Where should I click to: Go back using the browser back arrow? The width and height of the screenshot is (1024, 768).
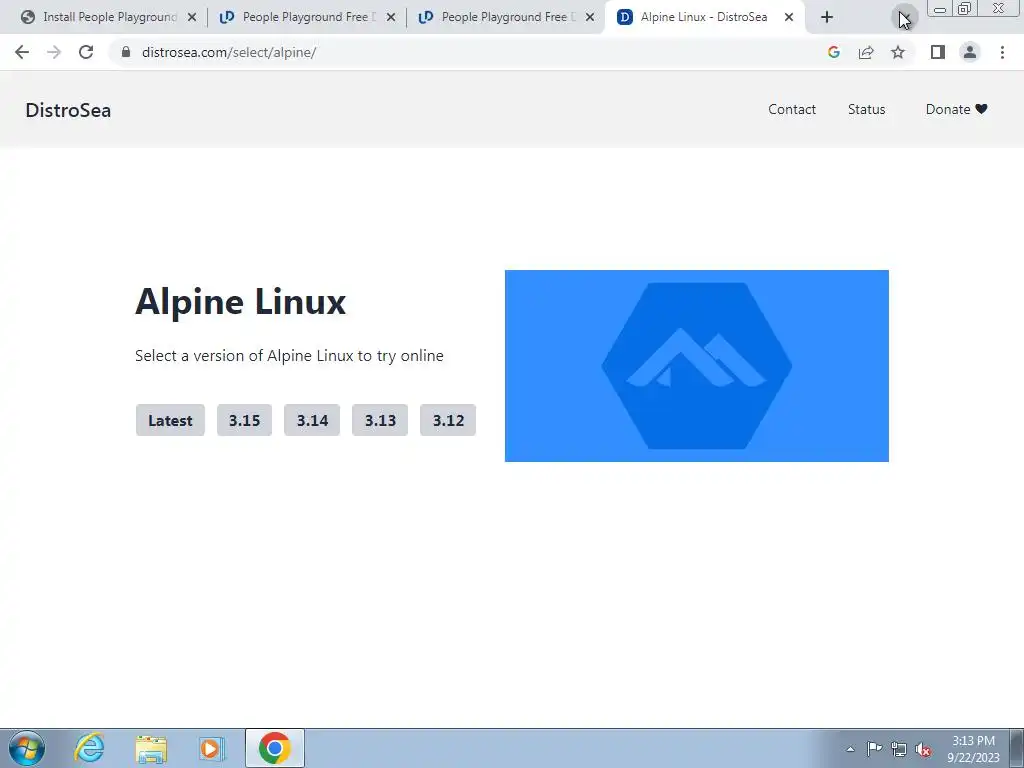pyautogui.click(x=22, y=52)
